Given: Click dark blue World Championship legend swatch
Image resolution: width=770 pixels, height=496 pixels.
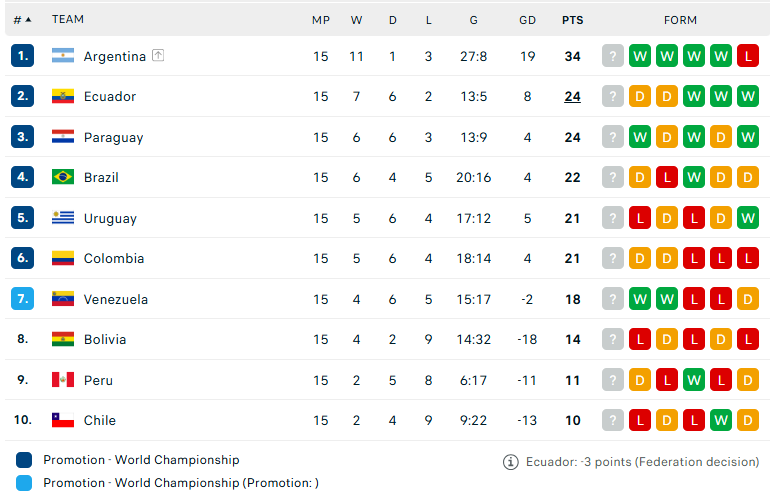Looking at the screenshot, I should 24,460.
